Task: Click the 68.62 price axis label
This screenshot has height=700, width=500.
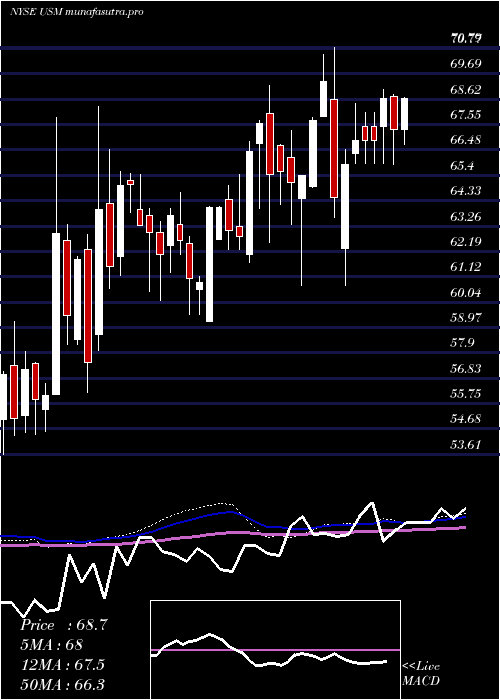Action: (x=466, y=90)
